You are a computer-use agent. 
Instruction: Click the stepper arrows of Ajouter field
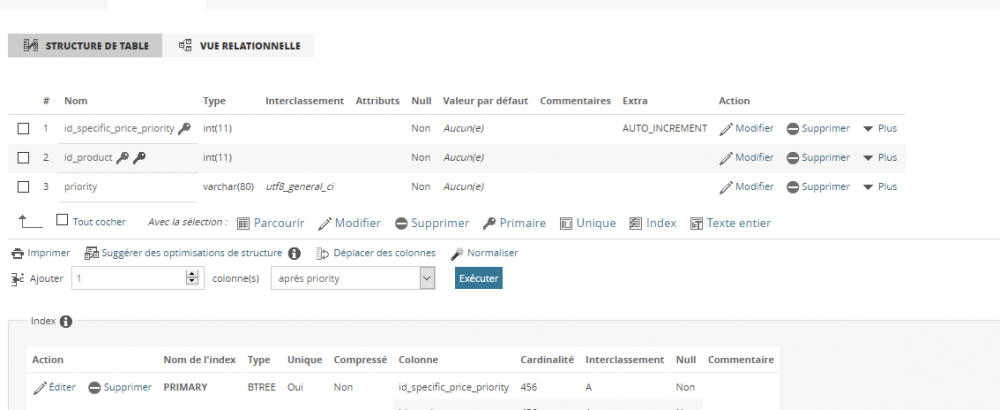[x=192, y=279]
